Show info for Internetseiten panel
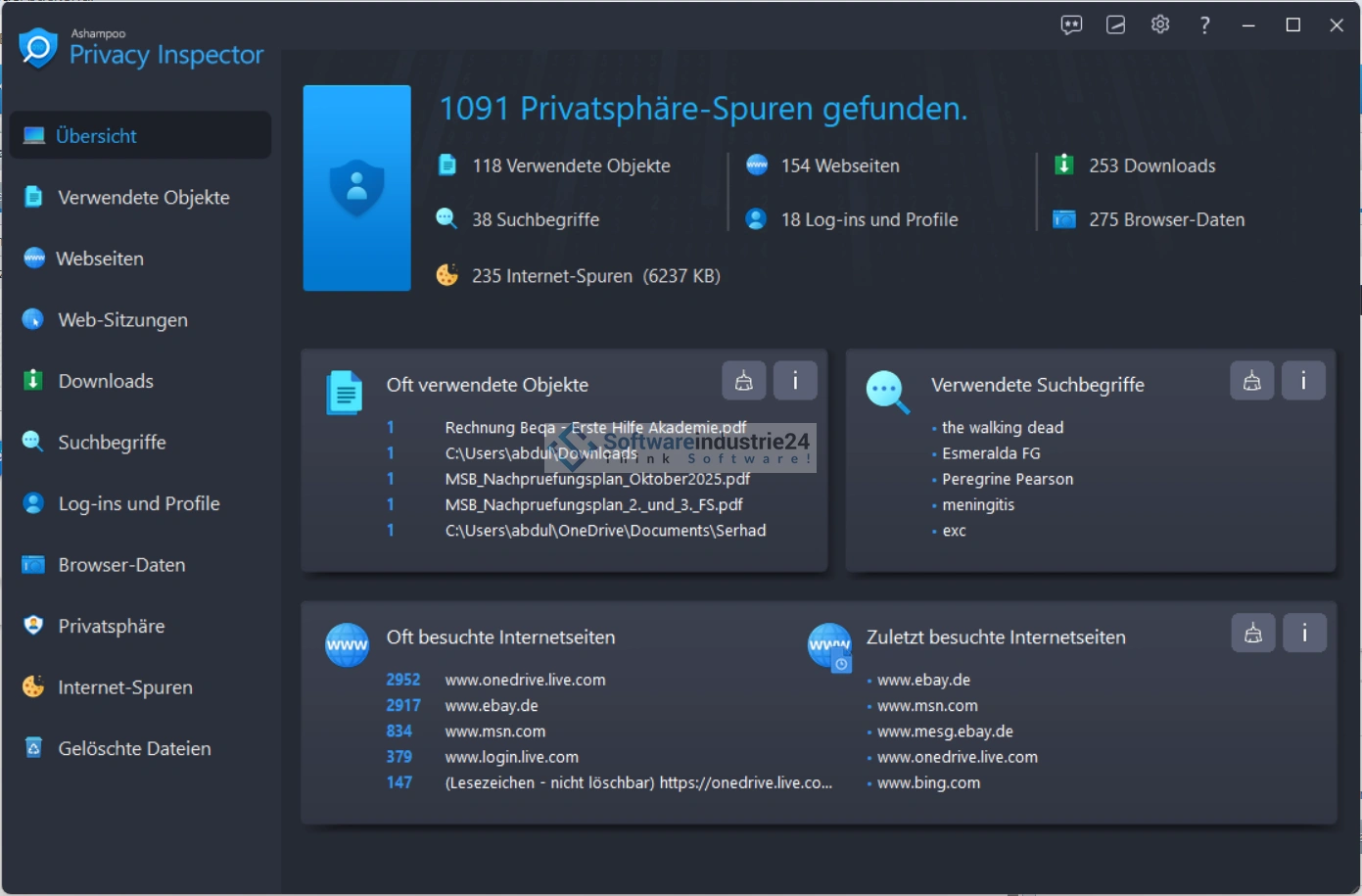 [1304, 634]
